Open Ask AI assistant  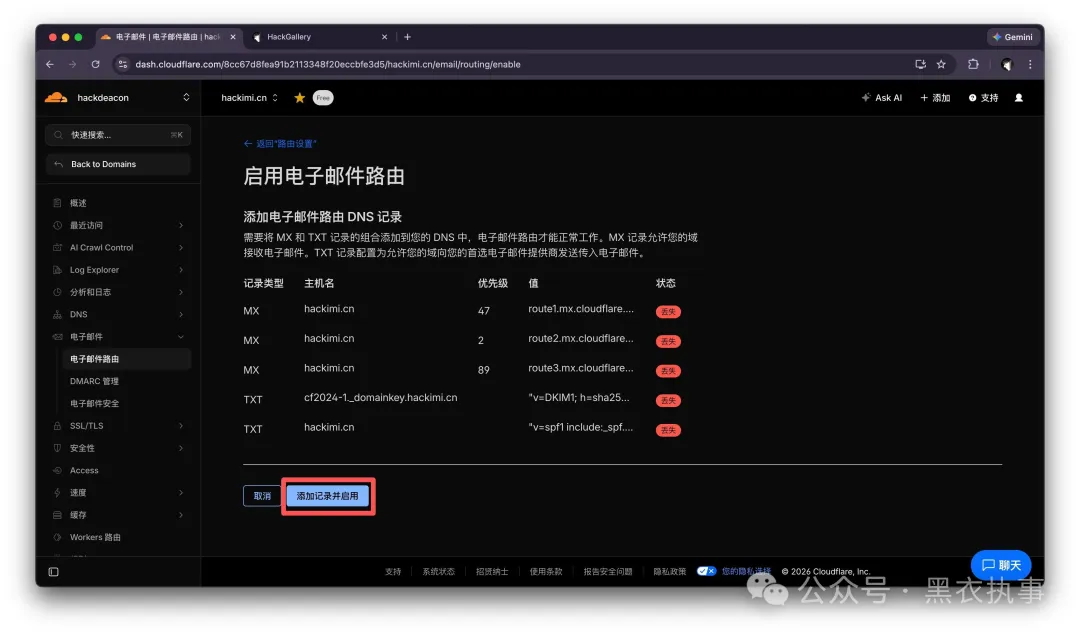[x=882, y=98]
